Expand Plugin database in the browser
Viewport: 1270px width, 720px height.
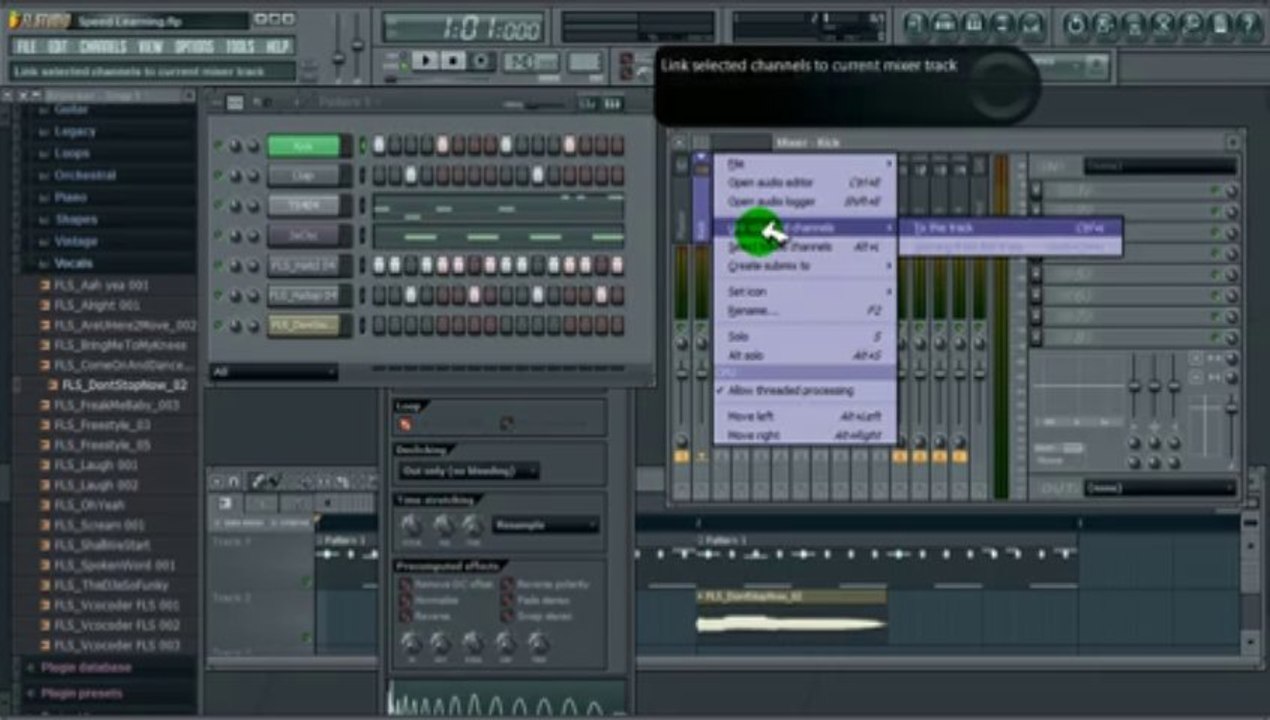pyautogui.click(x=85, y=668)
